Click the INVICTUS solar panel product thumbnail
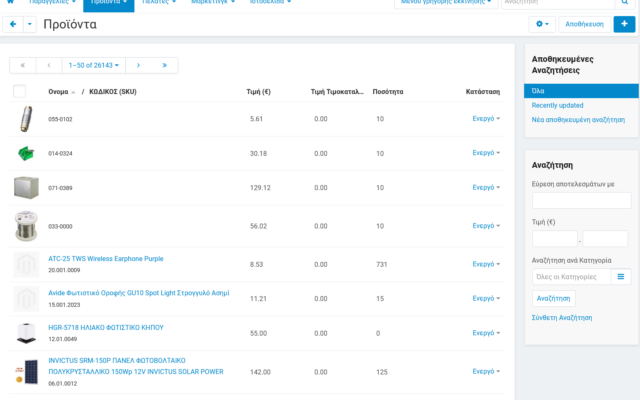The width and height of the screenshot is (640, 400). [25, 372]
